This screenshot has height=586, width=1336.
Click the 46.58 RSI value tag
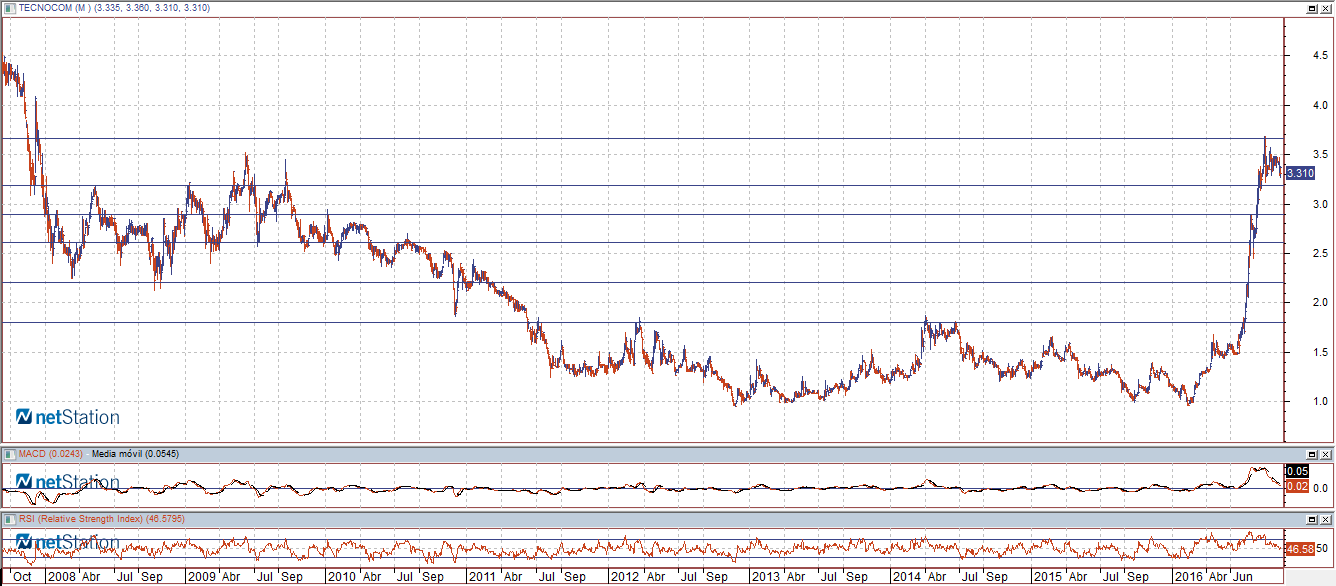tap(1299, 549)
